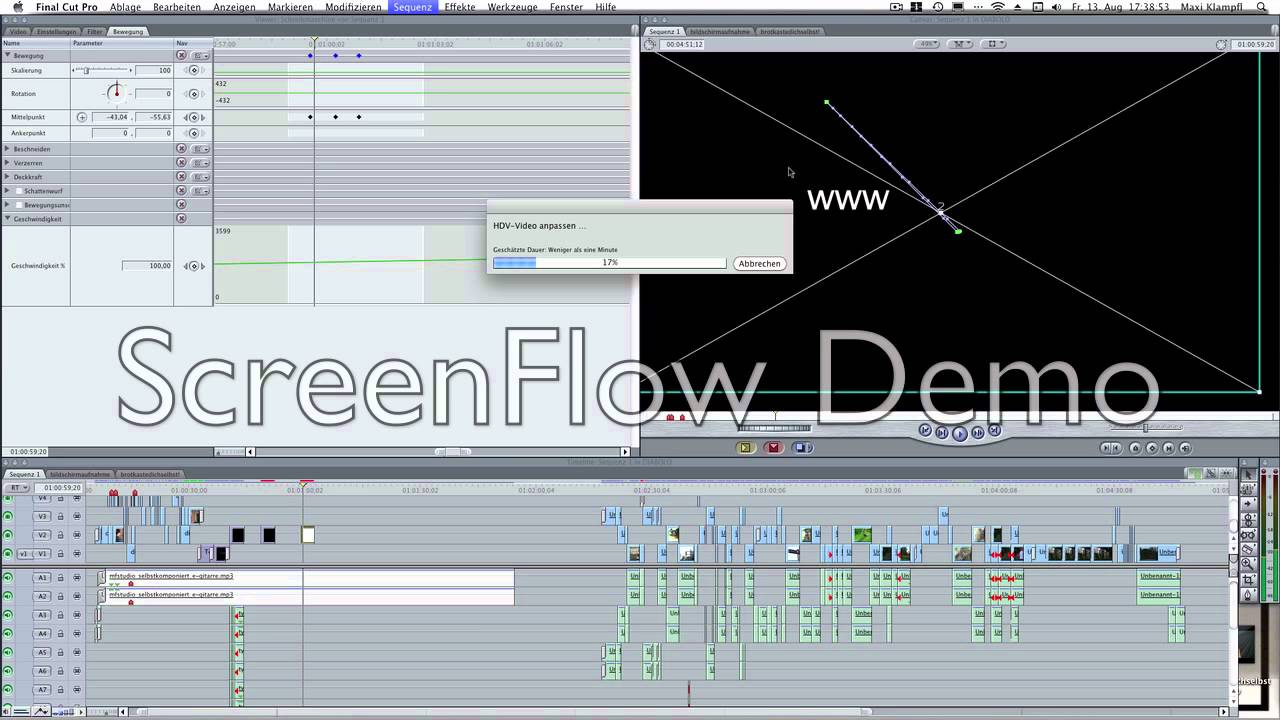Add a keyframe for Geschwindigkeit %
Screen dimensions: 1280x720
click(194, 265)
